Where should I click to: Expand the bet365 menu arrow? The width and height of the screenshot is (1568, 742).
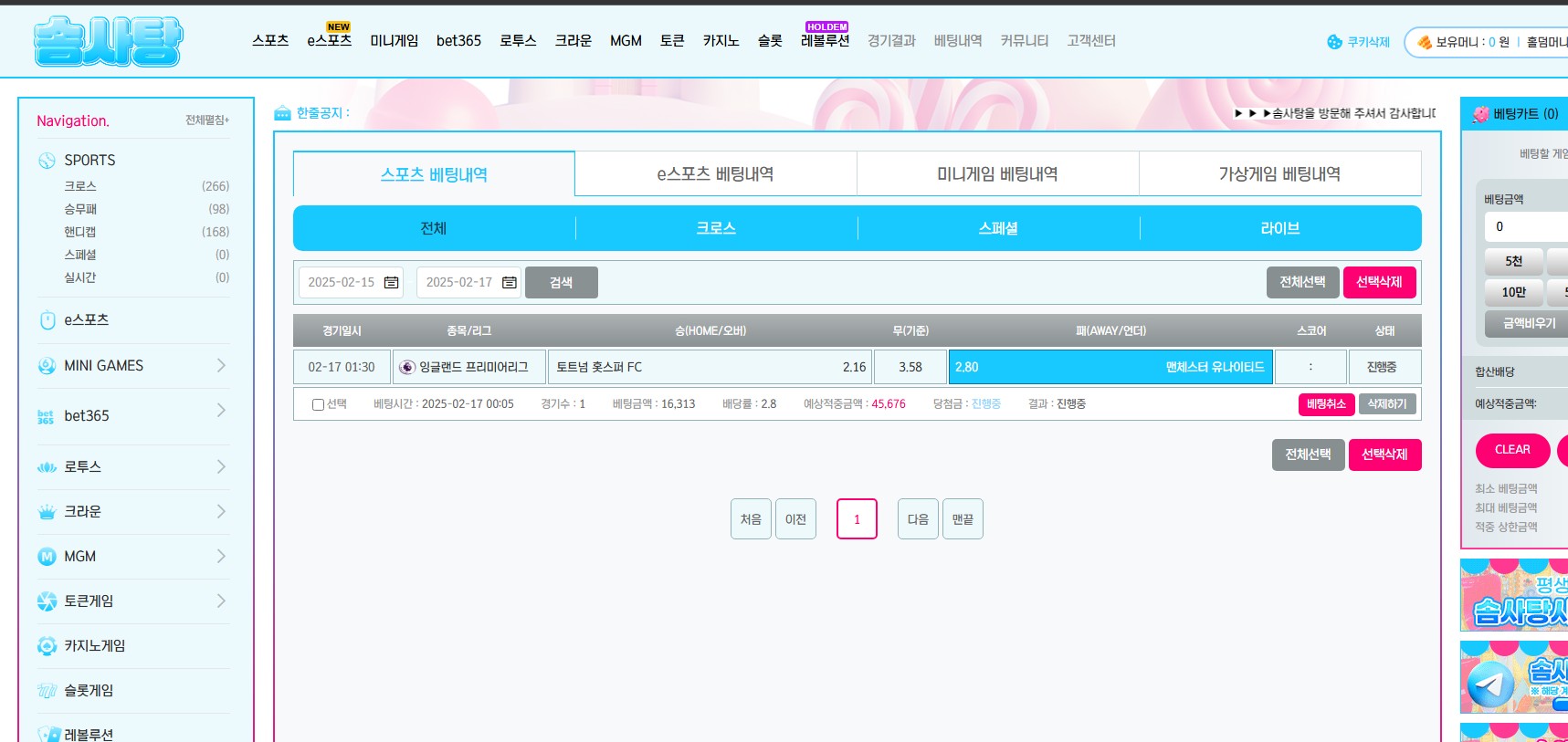click(221, 411)
